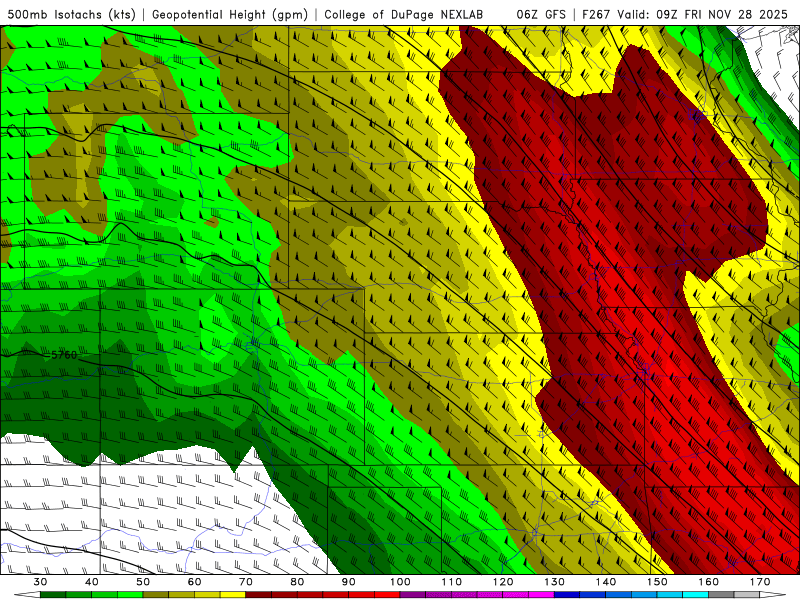This screenshot has height=600, width=800.
Task: Click the left arrow end cap of colorbar
Action: click(28, 595)
